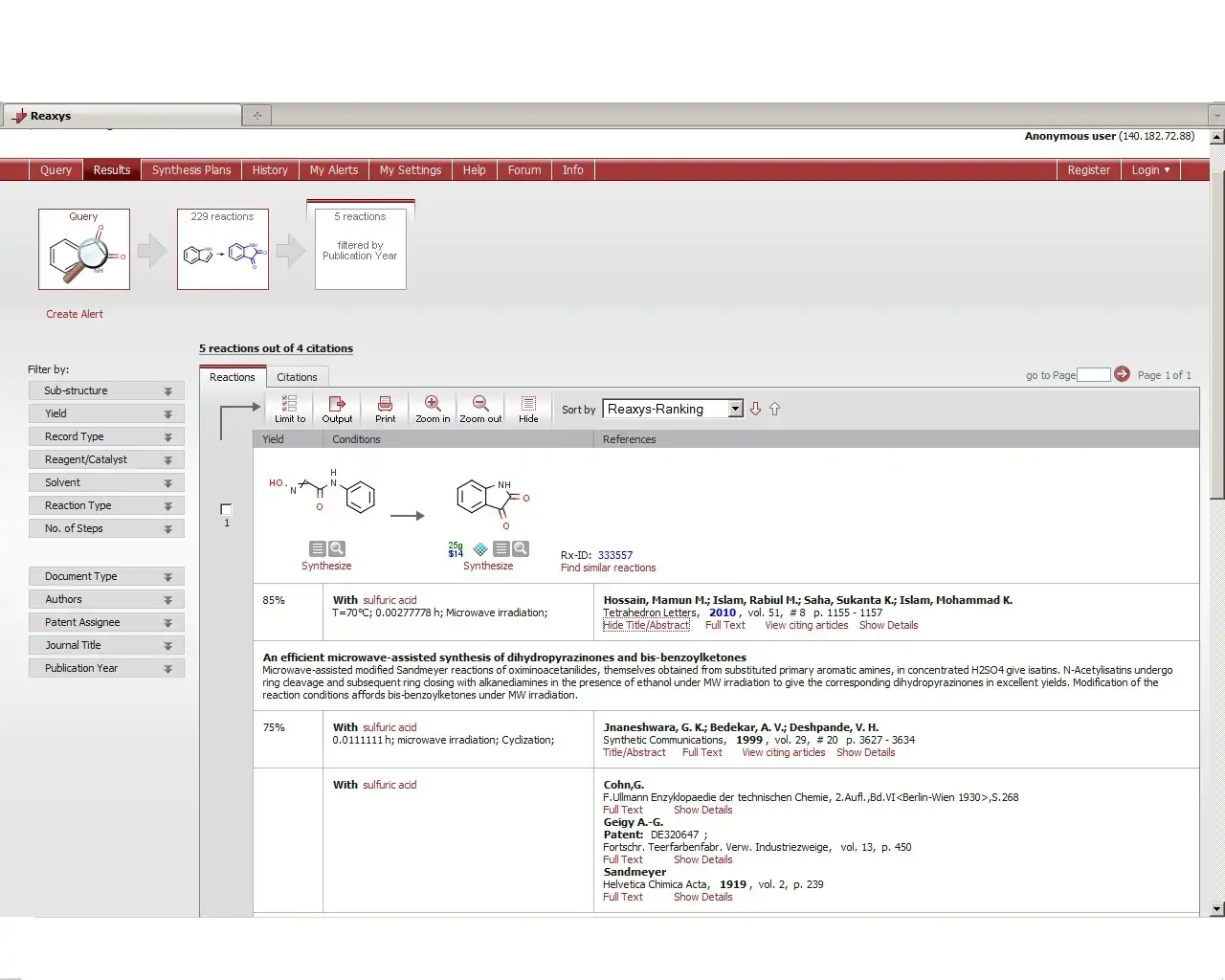Sort results in ascending order arrow
This screenshot has width=1225, height=980.
point(774,409)
